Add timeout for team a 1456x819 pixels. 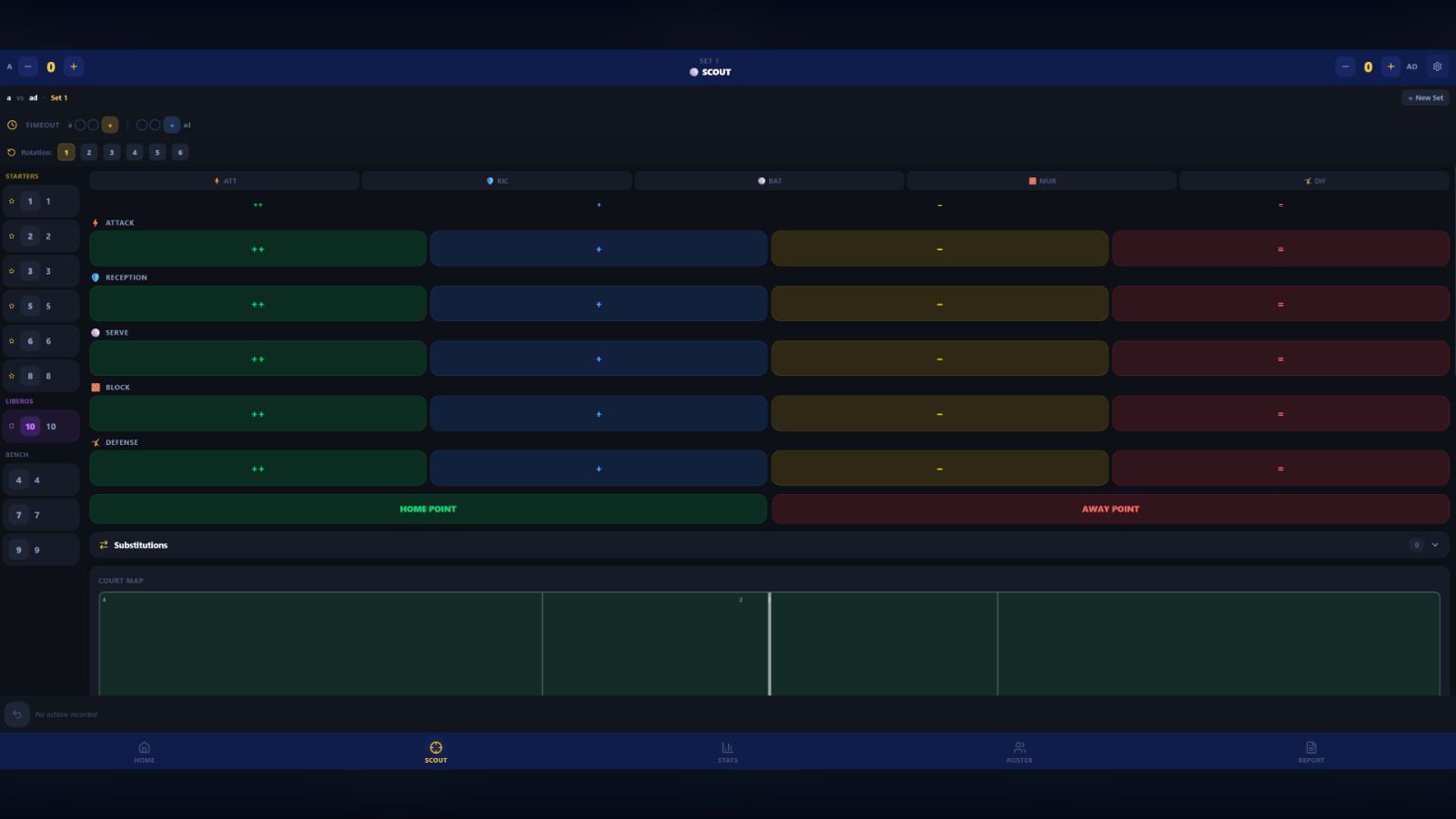pos(110,125)
